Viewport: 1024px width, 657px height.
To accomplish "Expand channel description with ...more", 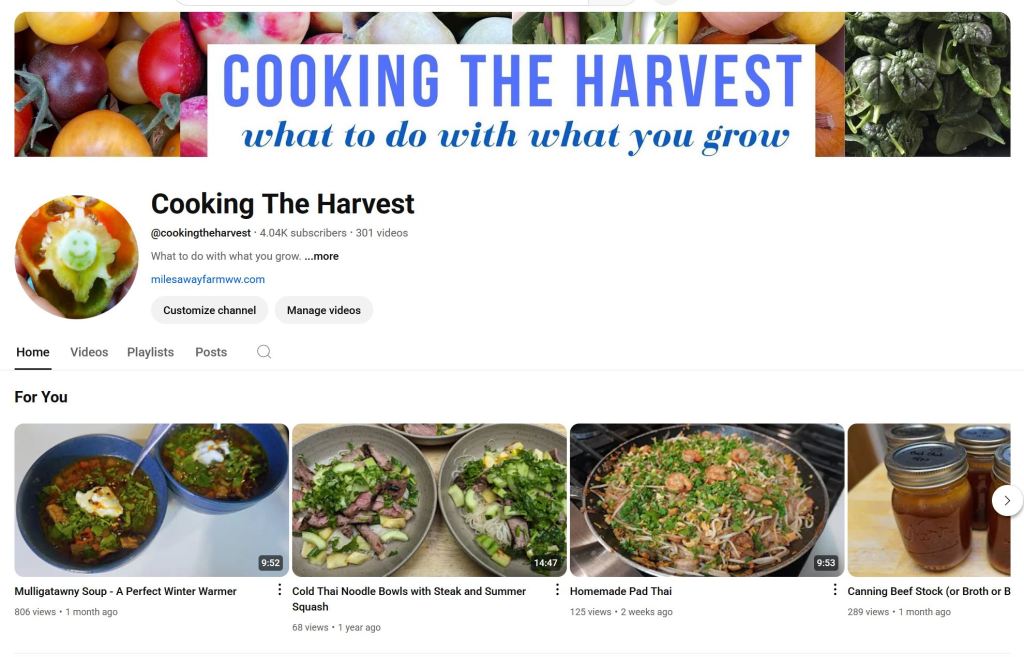I will [321, 256].
